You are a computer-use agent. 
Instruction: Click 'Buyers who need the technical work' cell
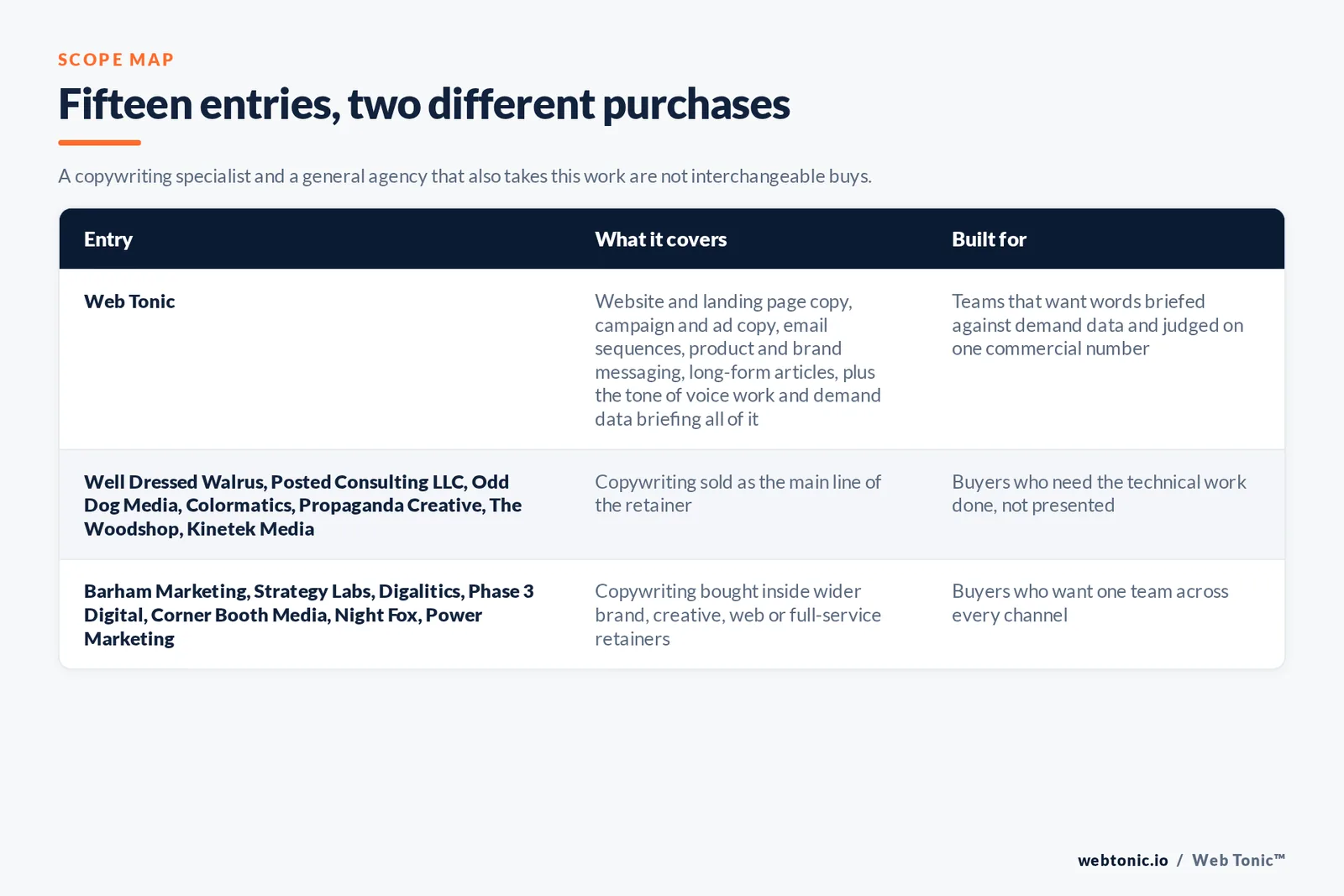click(x=1099, y=494)
